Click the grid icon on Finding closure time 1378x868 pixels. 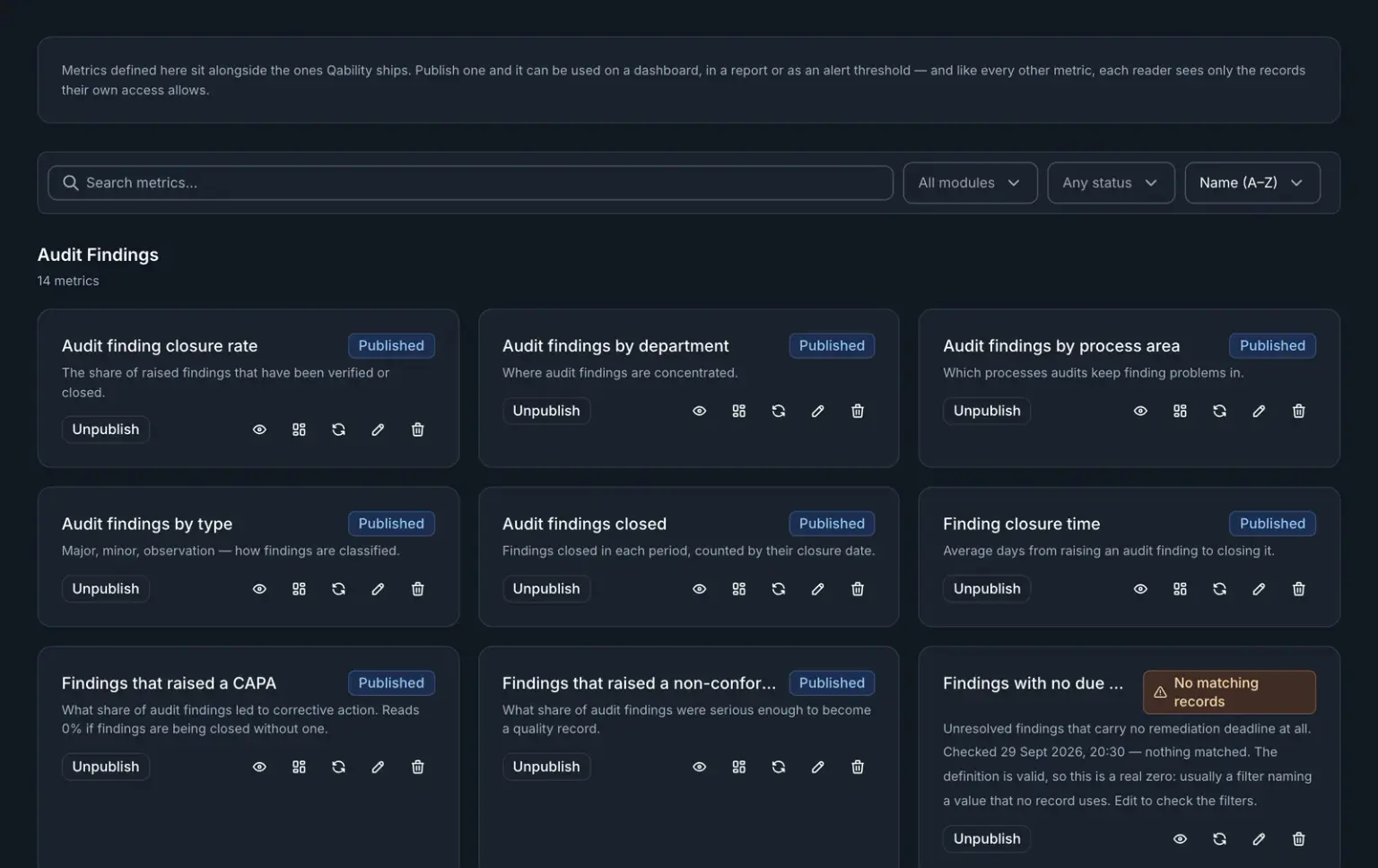pos(1180,589)
